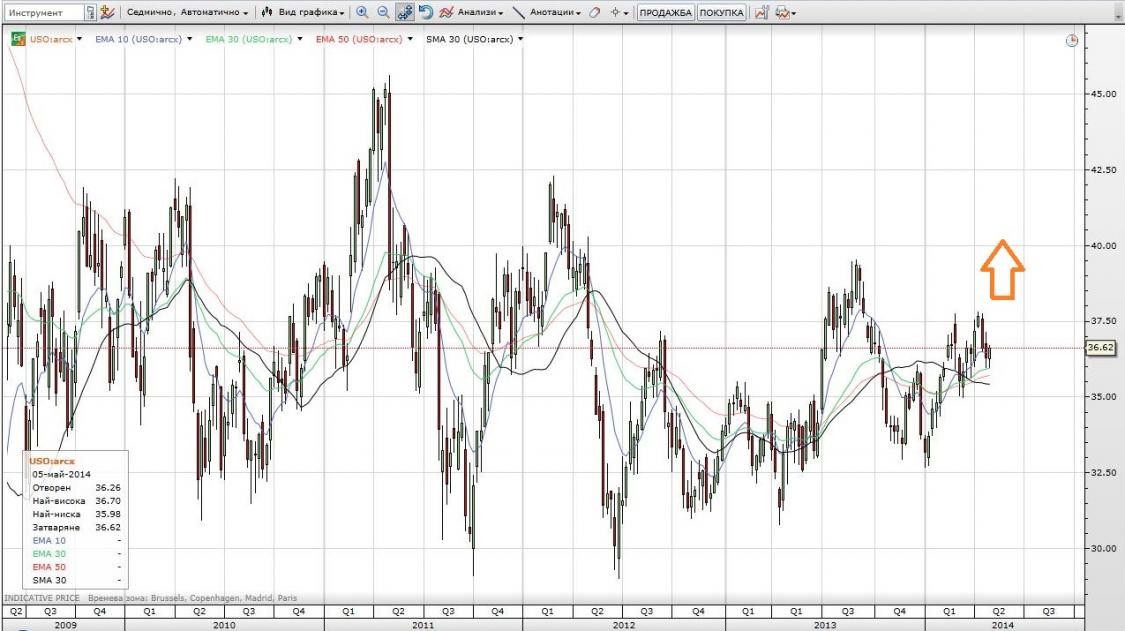This screenshot has width=1125, height=631.
Task: Click the Най-ниска 35.98 row
Action: coord(76,514)
